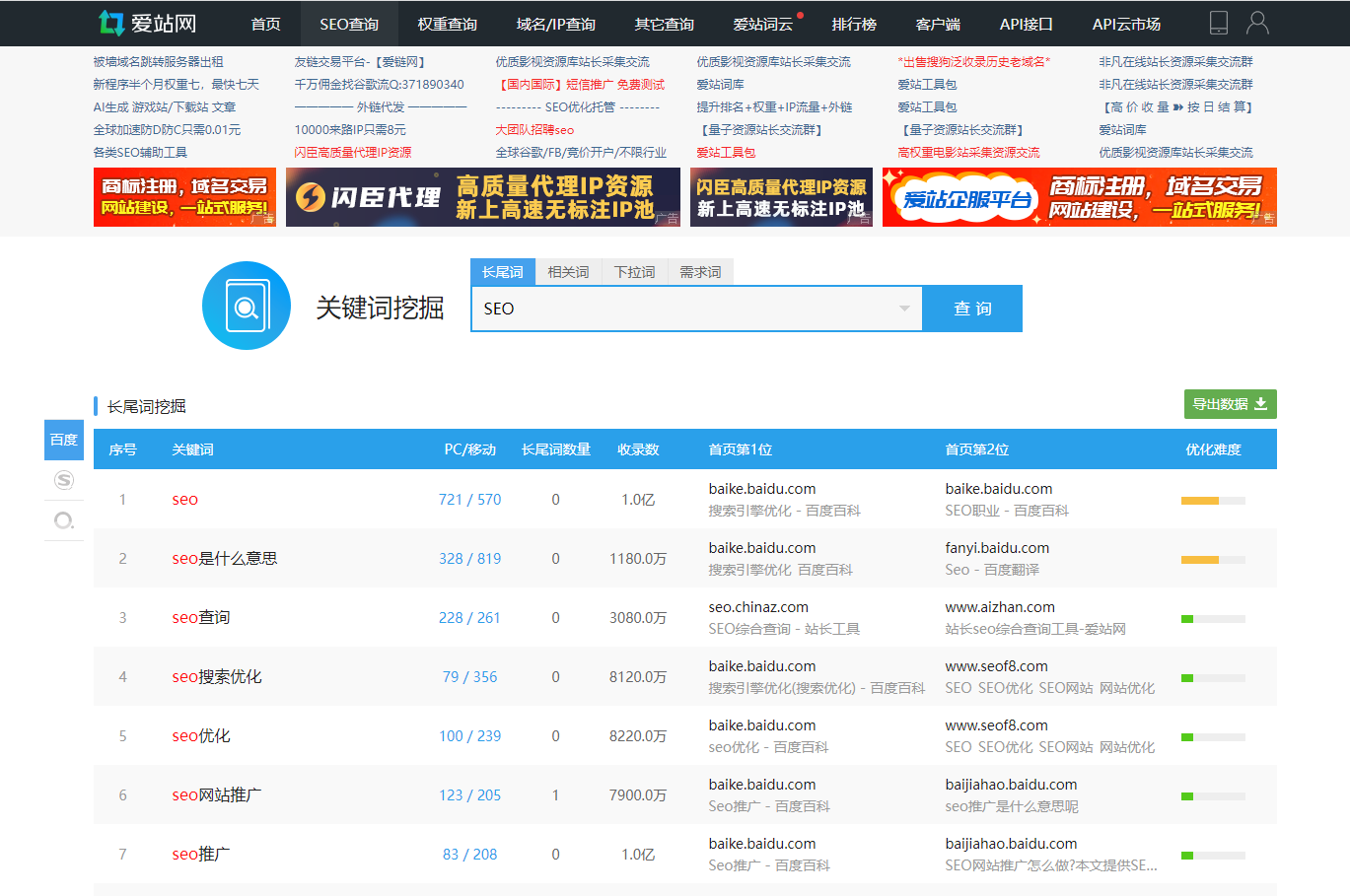1350x896 pixels.
Task: Click the 闪臣代理 banner ad
Action: [483, 197]
